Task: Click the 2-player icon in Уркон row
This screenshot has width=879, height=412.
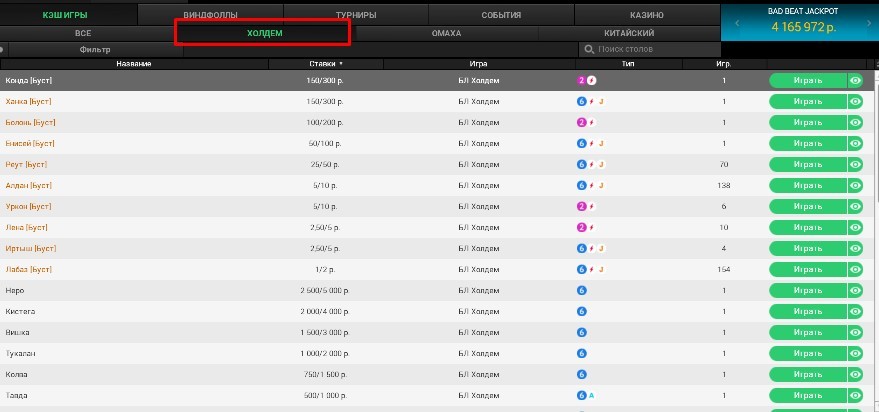Action: [x=581, y=206]
